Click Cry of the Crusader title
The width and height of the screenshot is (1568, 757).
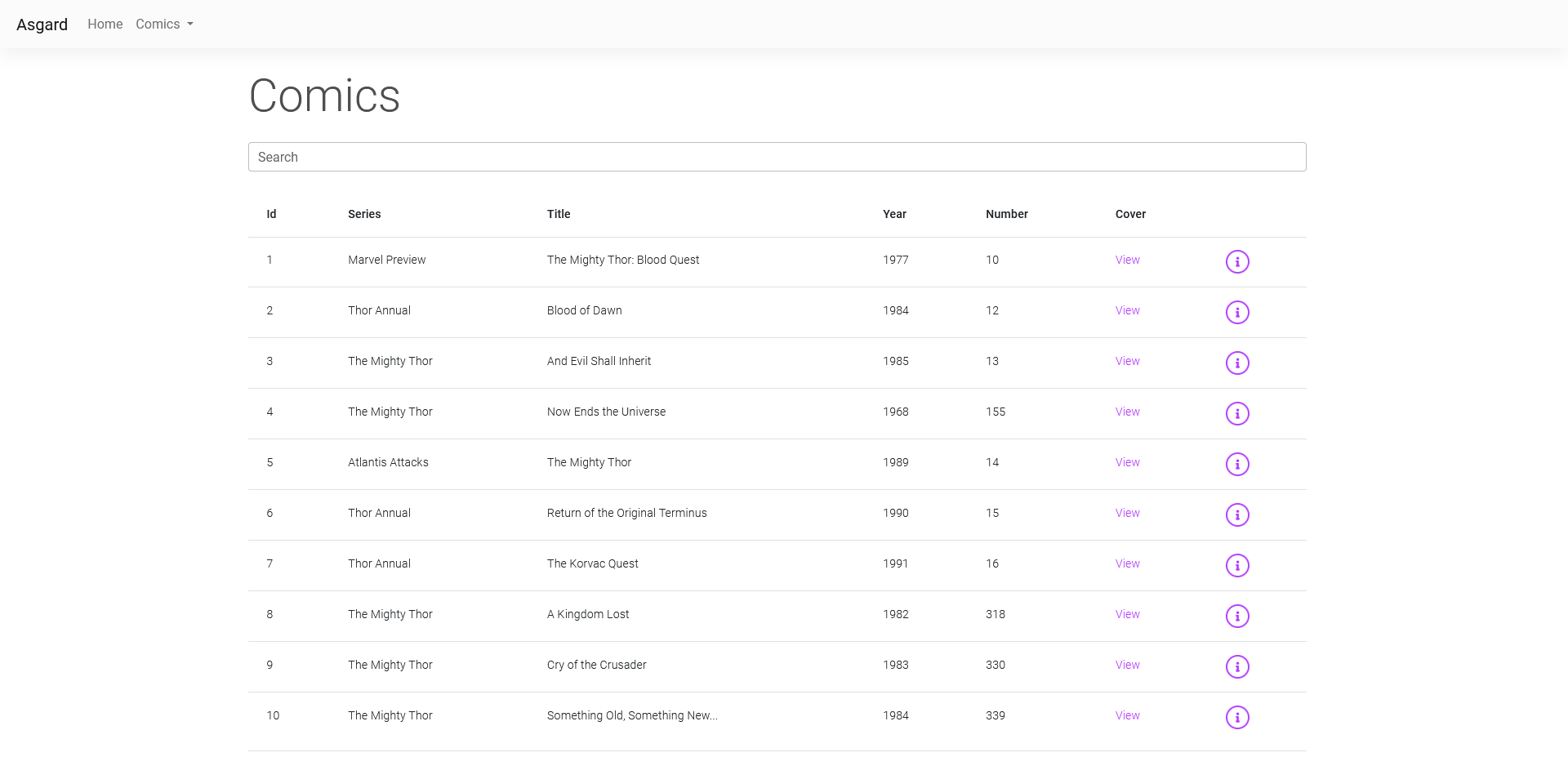click(596, 665)
